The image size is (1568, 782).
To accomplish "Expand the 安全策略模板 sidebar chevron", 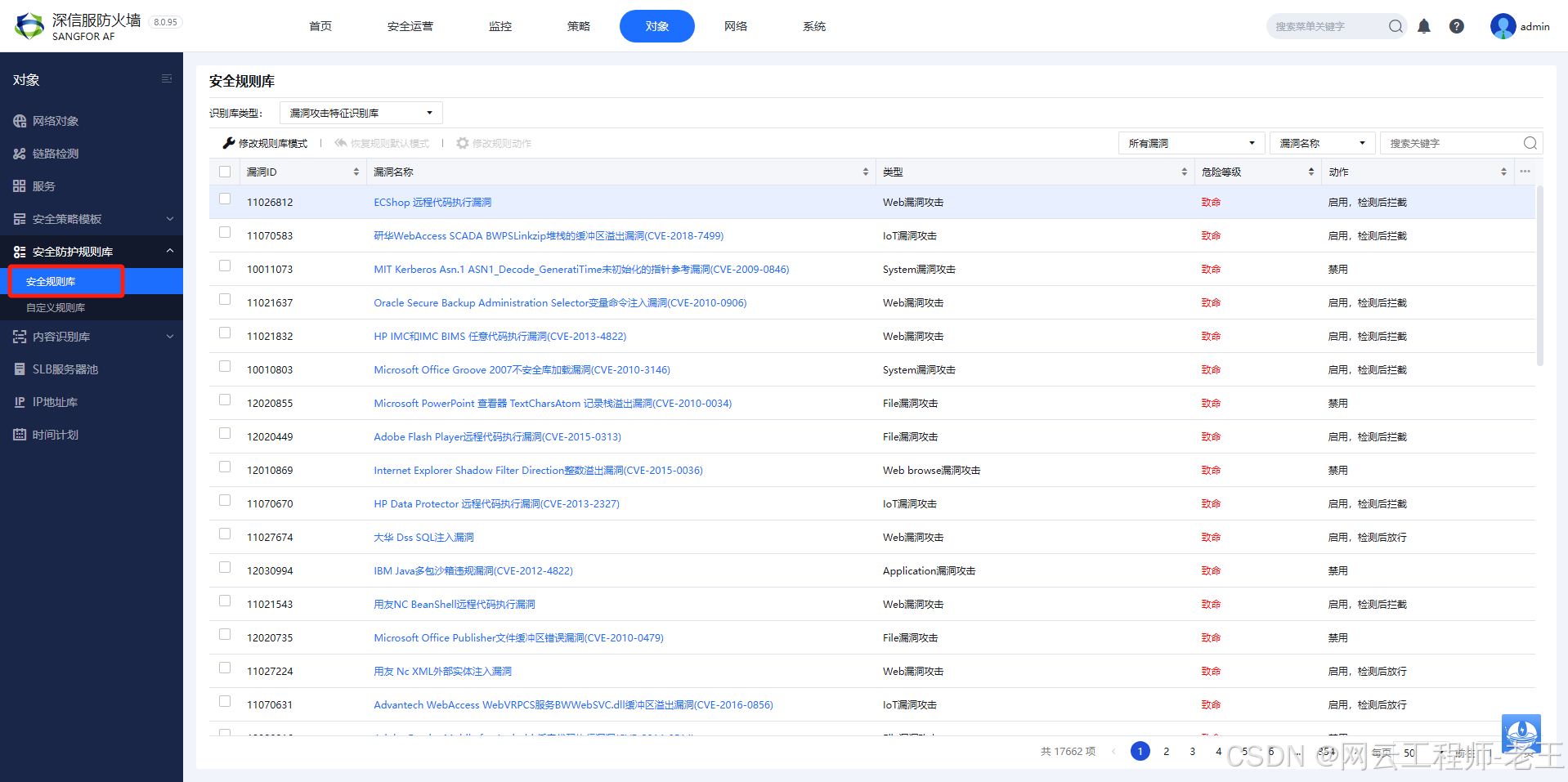I will [170, 219].
